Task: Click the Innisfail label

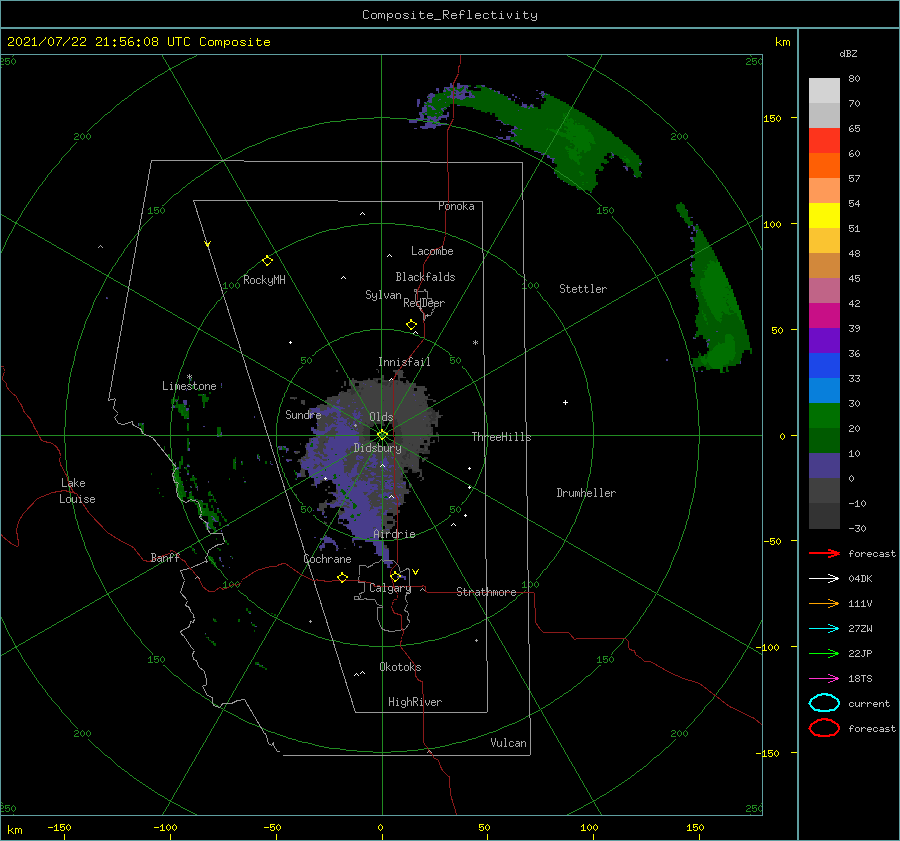Action: (x=404, y=362)
